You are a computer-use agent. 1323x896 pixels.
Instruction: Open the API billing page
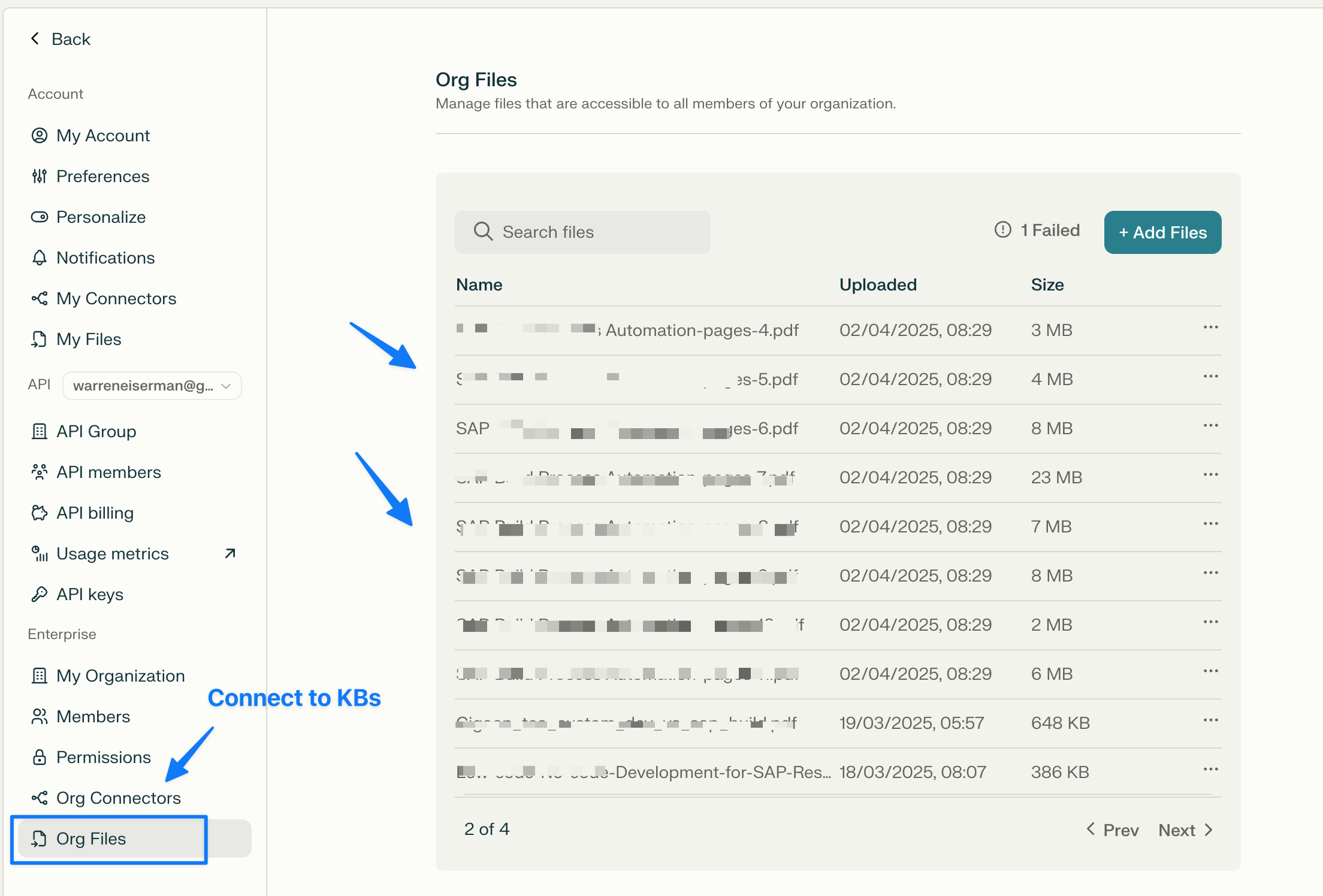tap(95, 513)
